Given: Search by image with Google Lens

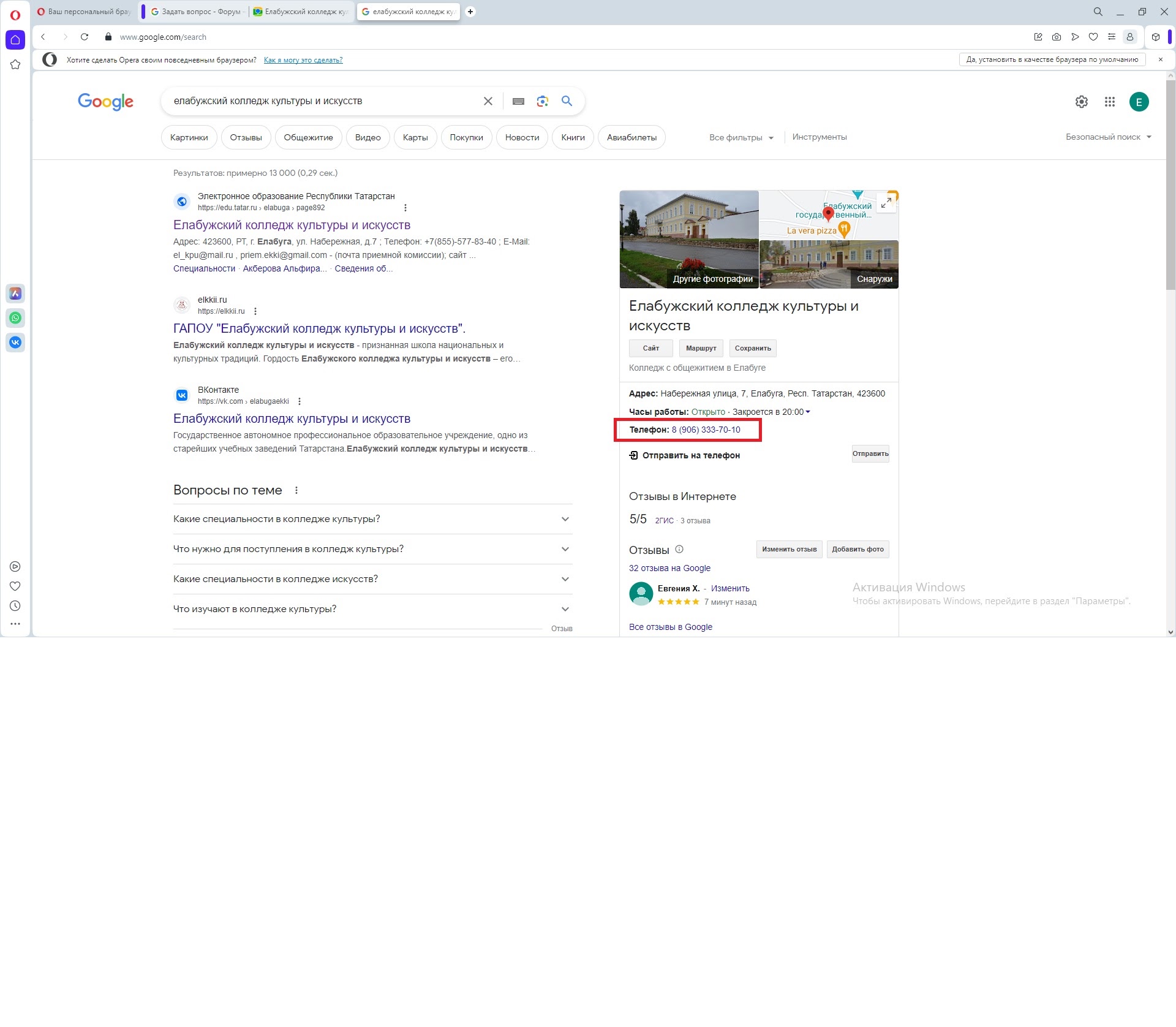Looking at the screenshot, I should click(543, 101).
